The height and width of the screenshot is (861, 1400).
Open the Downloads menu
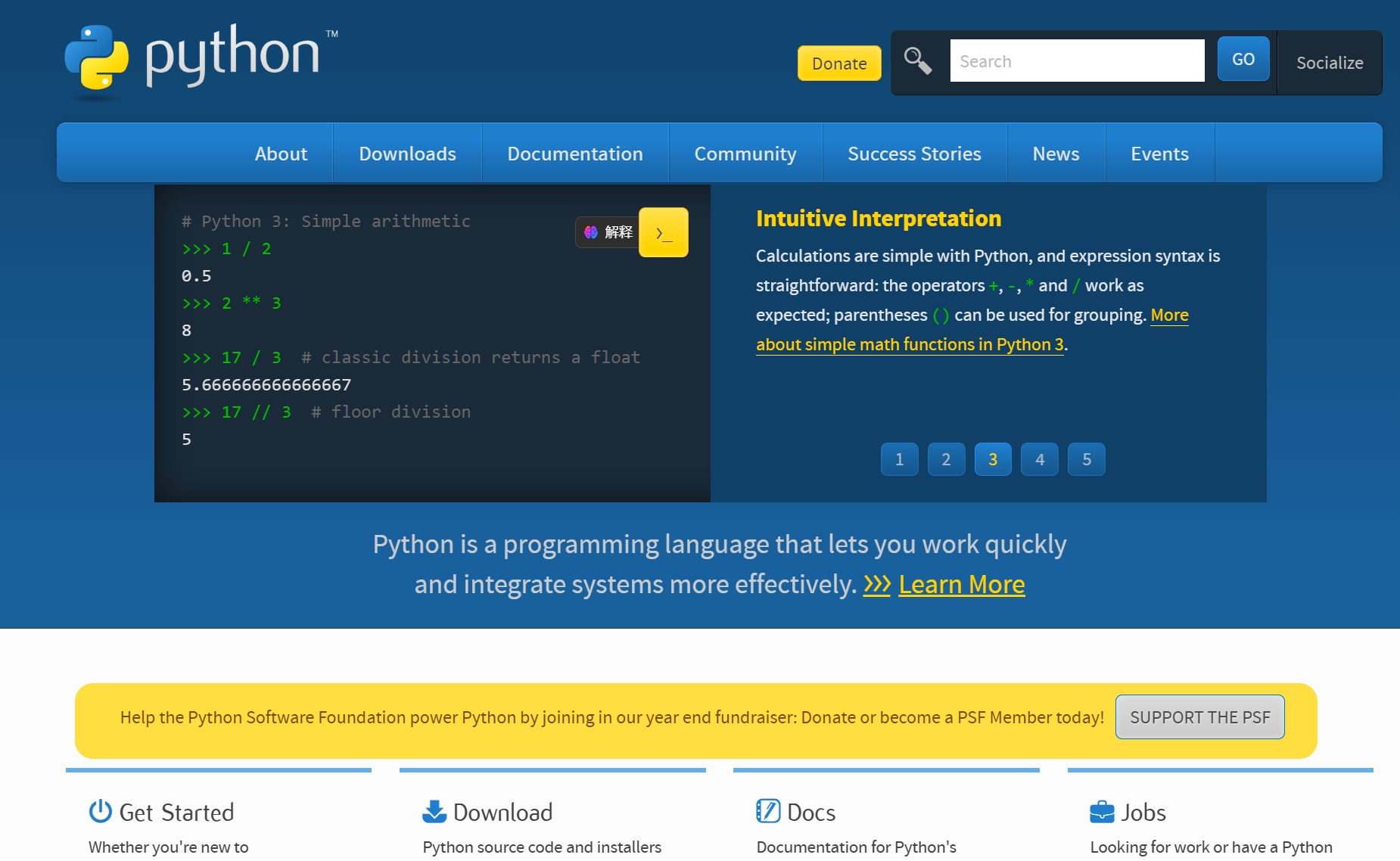(x=407, y=154)
